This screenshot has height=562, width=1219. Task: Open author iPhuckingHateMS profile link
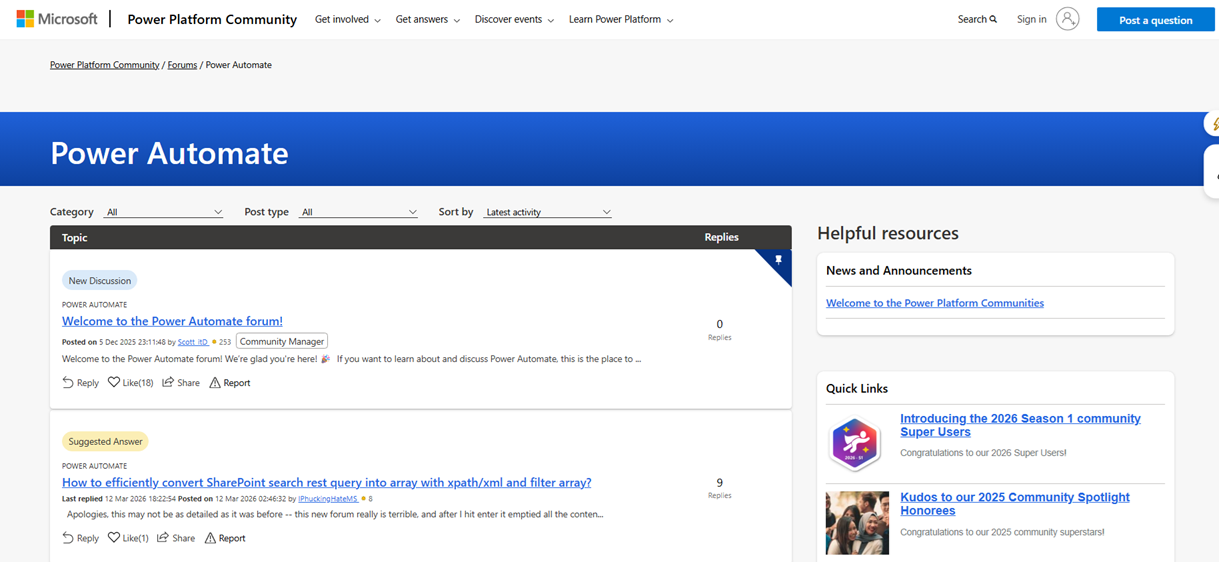click(328, 498)
